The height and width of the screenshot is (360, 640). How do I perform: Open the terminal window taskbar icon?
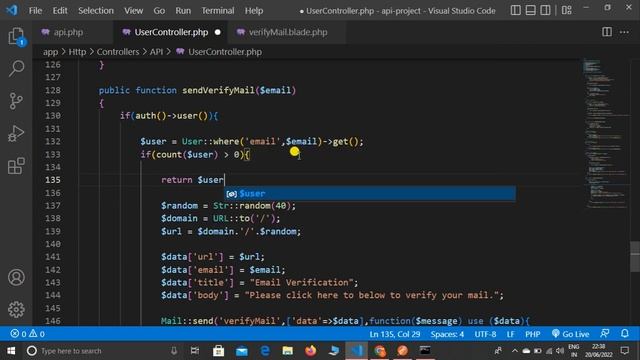(x=425, y=351)
